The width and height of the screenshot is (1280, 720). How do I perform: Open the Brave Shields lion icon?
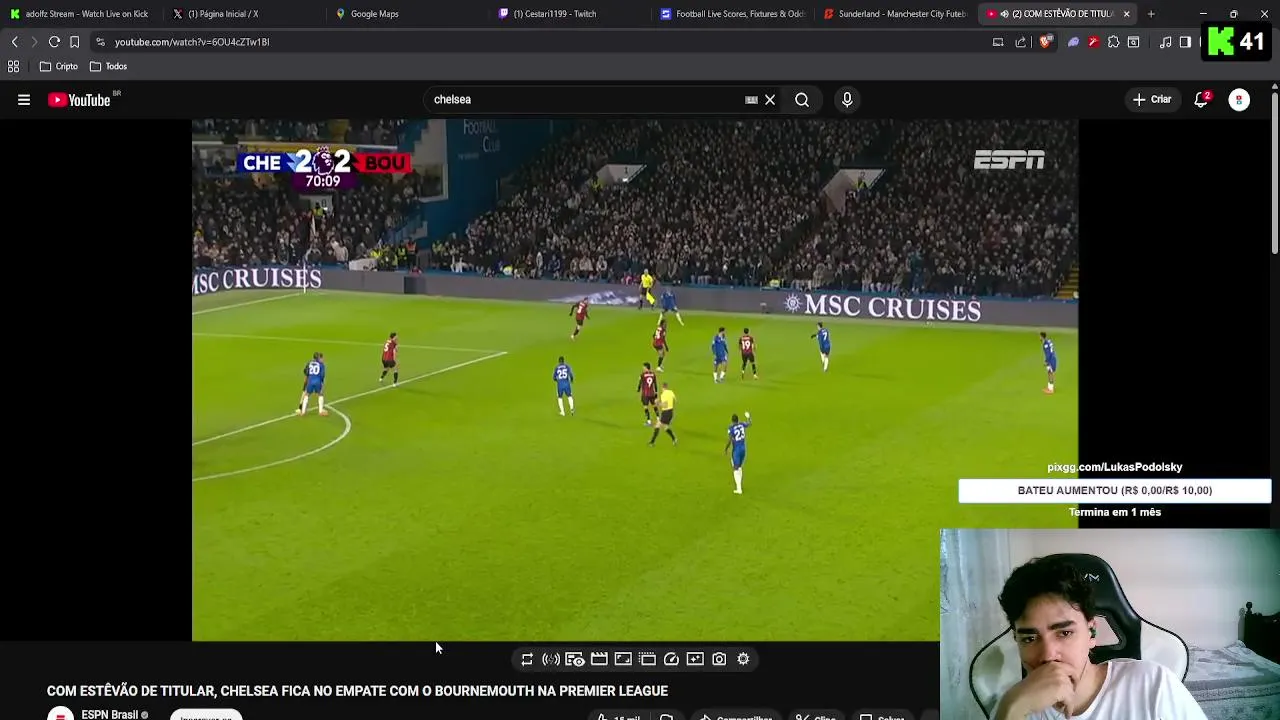(x=1045, y=42)
